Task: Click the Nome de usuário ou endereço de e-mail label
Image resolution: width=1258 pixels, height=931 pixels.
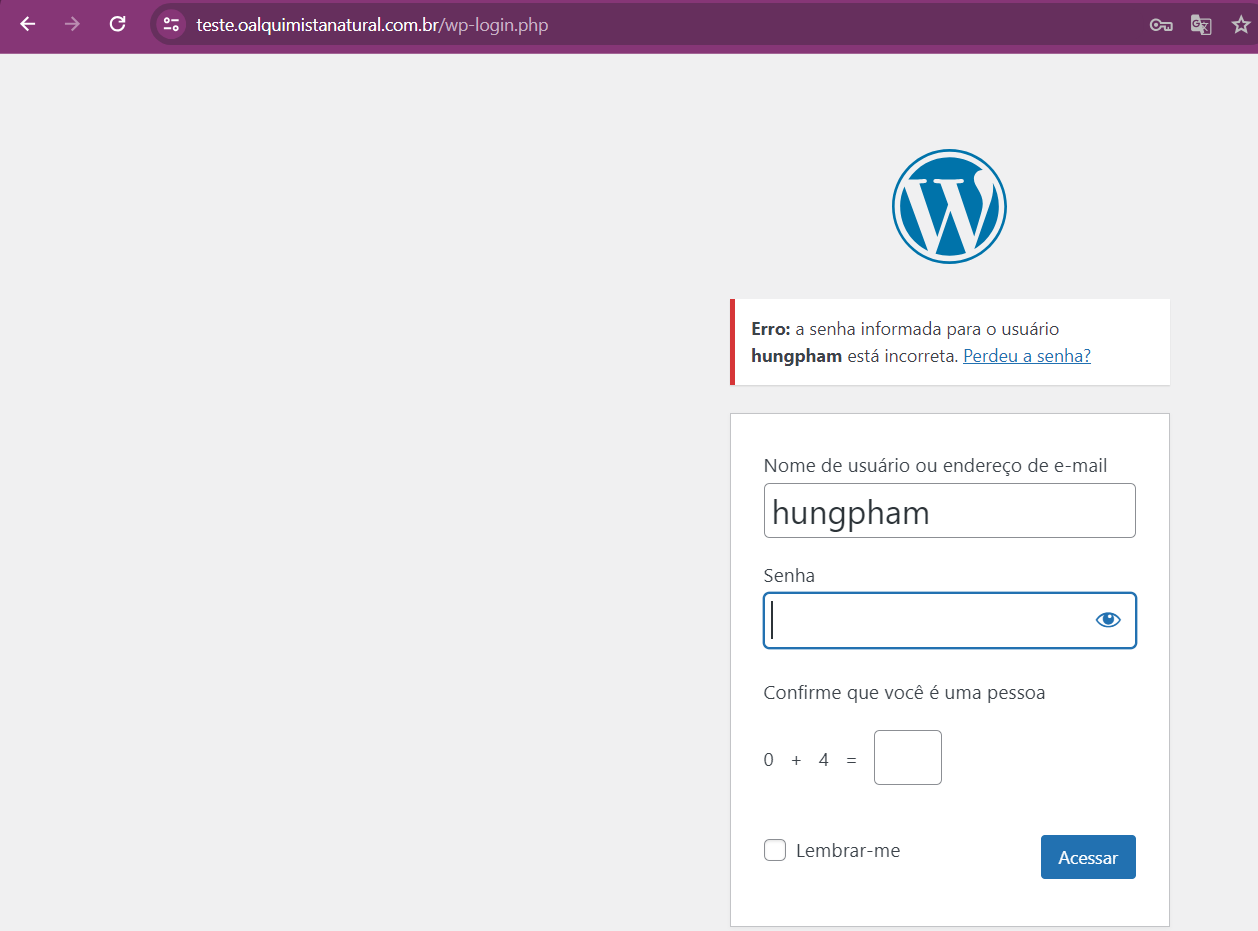Action: 935,466
